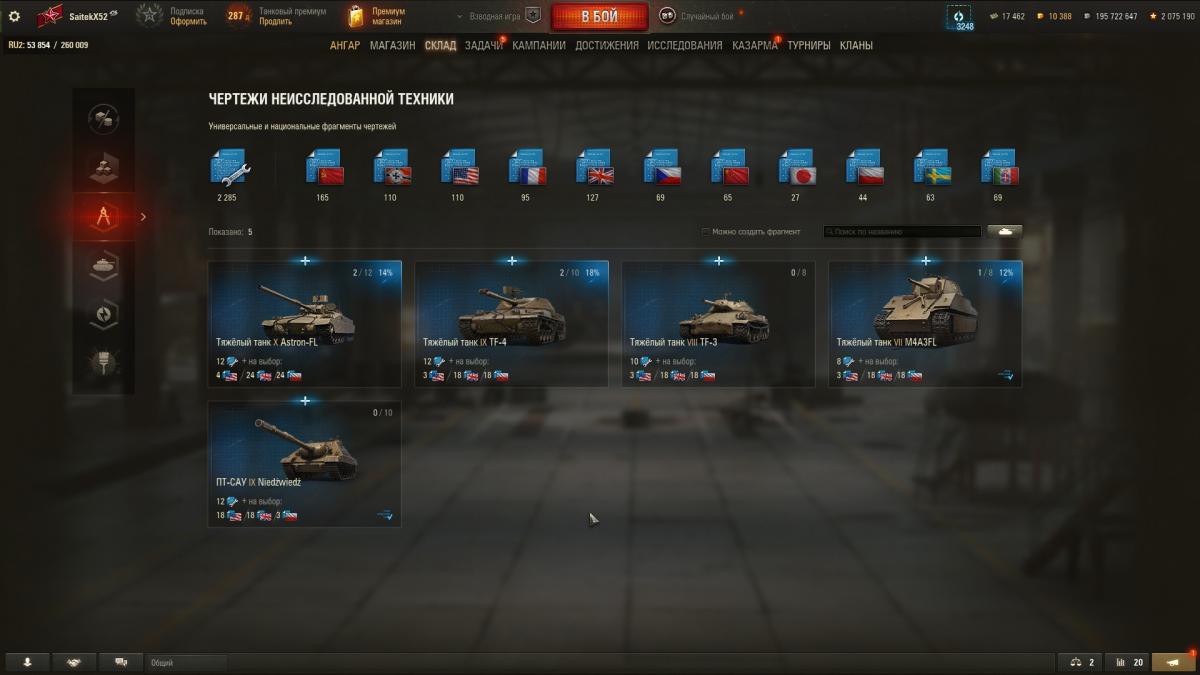Select the Astron-FL blueprint card
Viewport: 1200px width, 675px height.
305,324
